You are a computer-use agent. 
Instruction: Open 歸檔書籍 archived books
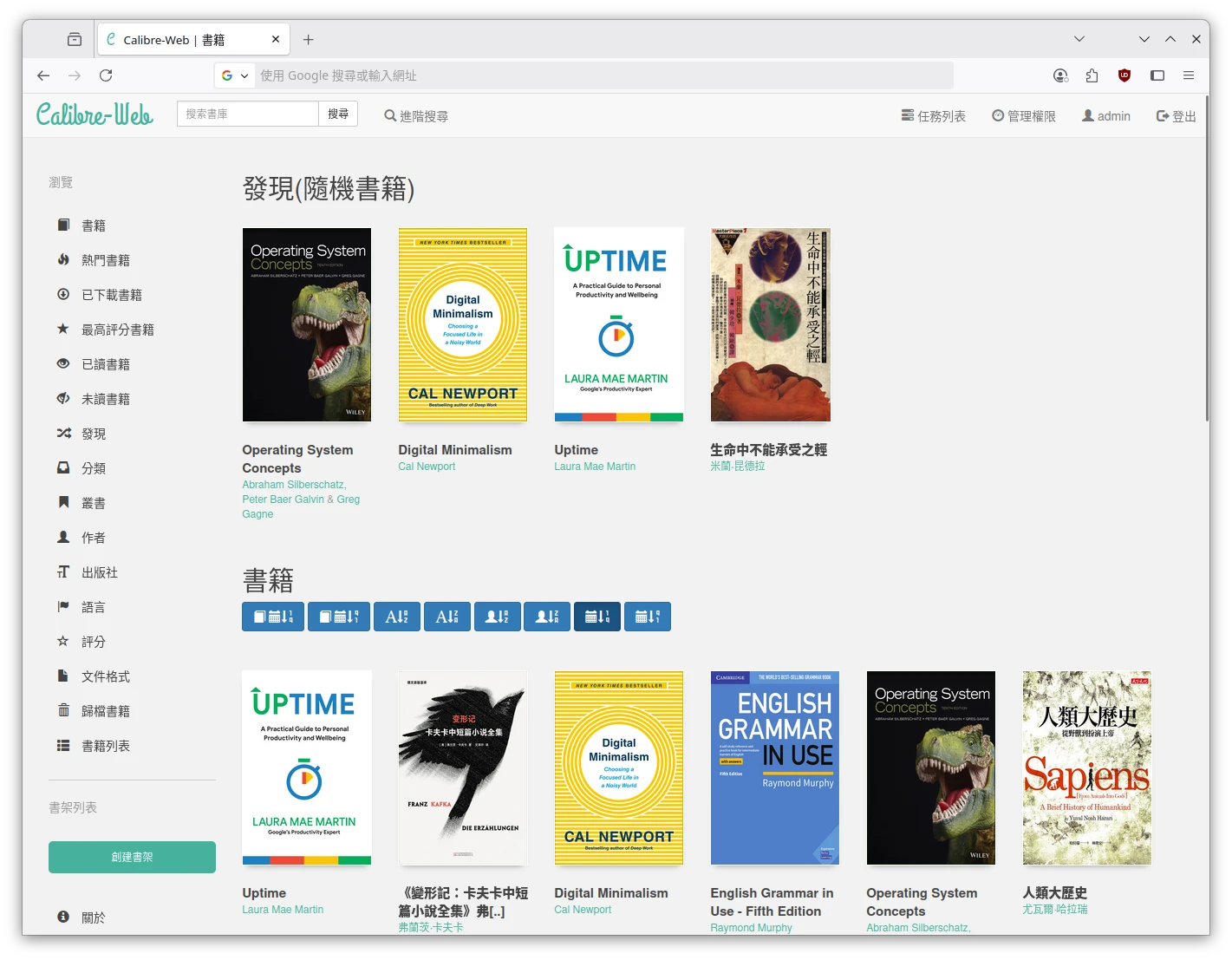click(x=105, y=711)
